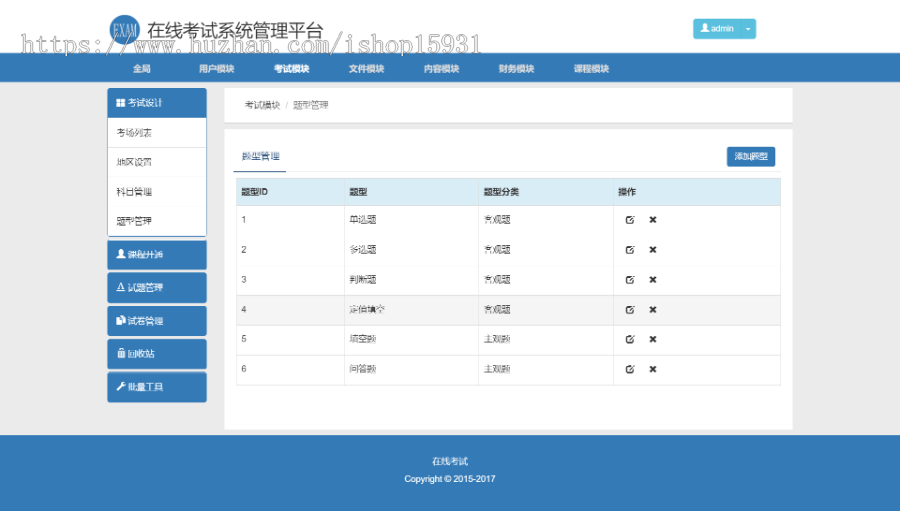Open the 全局 navigation menu

click(x=142, y=68)
